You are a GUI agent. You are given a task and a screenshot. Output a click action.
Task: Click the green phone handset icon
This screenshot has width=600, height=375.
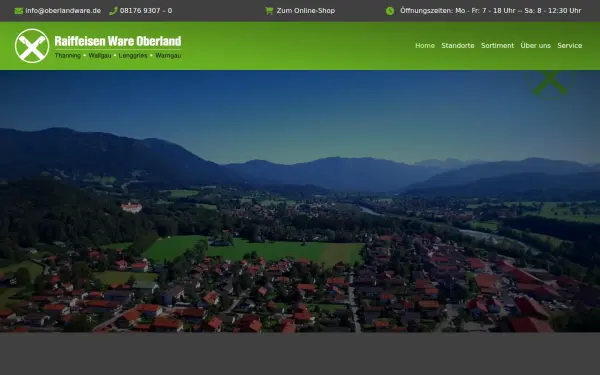(113, 11)
